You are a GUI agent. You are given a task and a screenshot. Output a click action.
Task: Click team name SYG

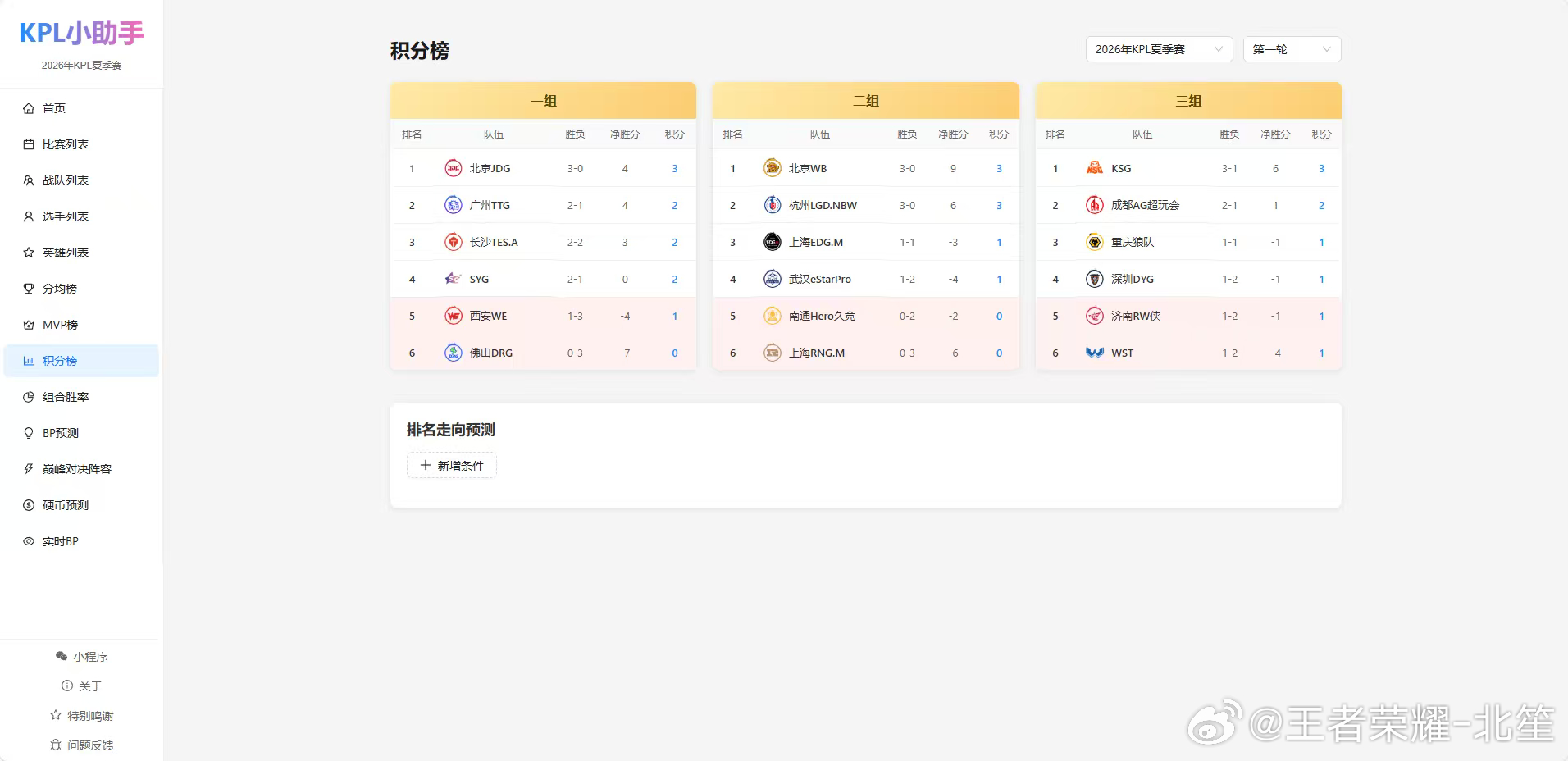click(479, 279)
